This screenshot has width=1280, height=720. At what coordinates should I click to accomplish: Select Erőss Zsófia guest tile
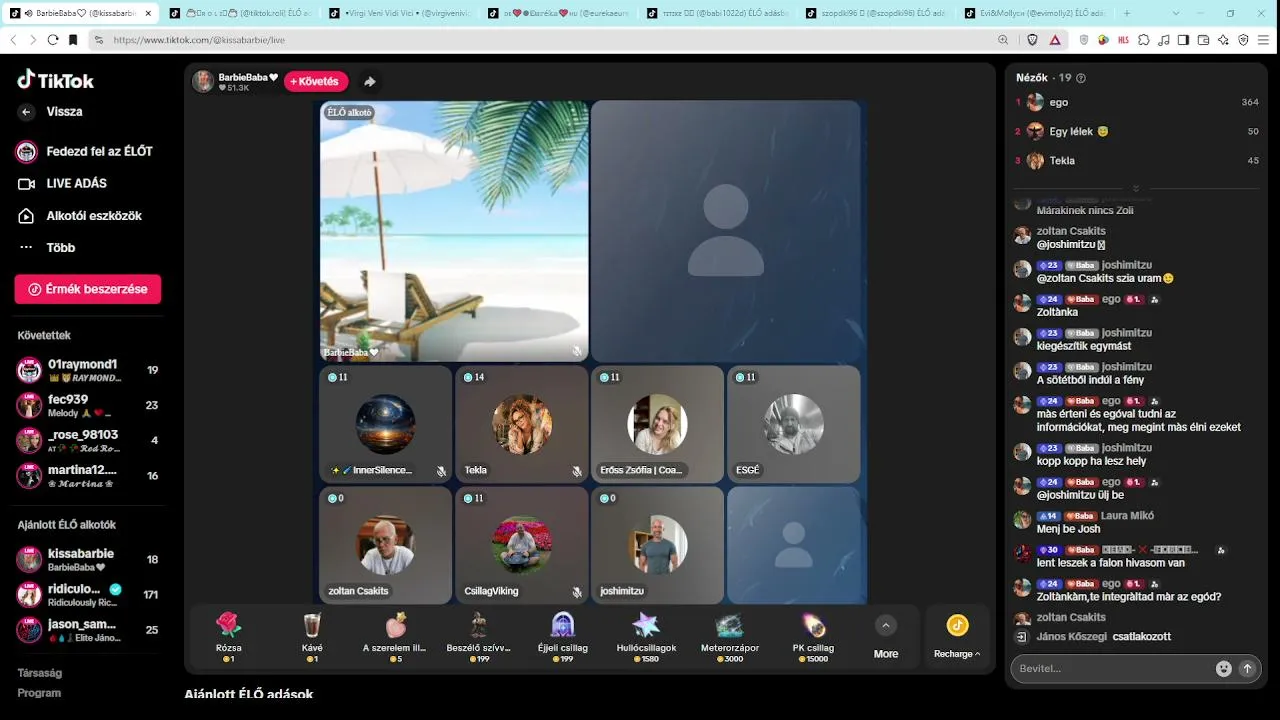657,424
